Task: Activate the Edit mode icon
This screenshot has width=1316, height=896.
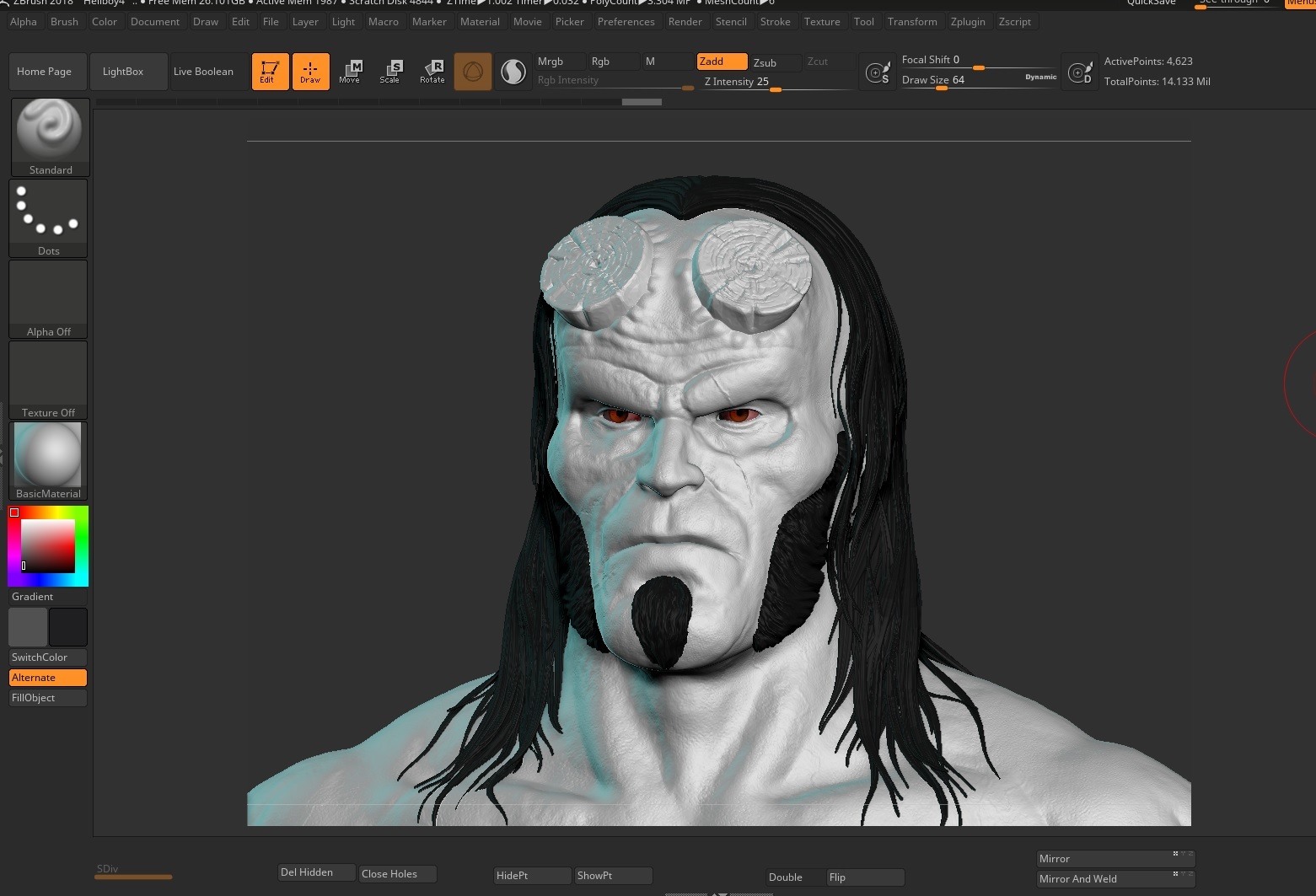Action: coord(270,71)
